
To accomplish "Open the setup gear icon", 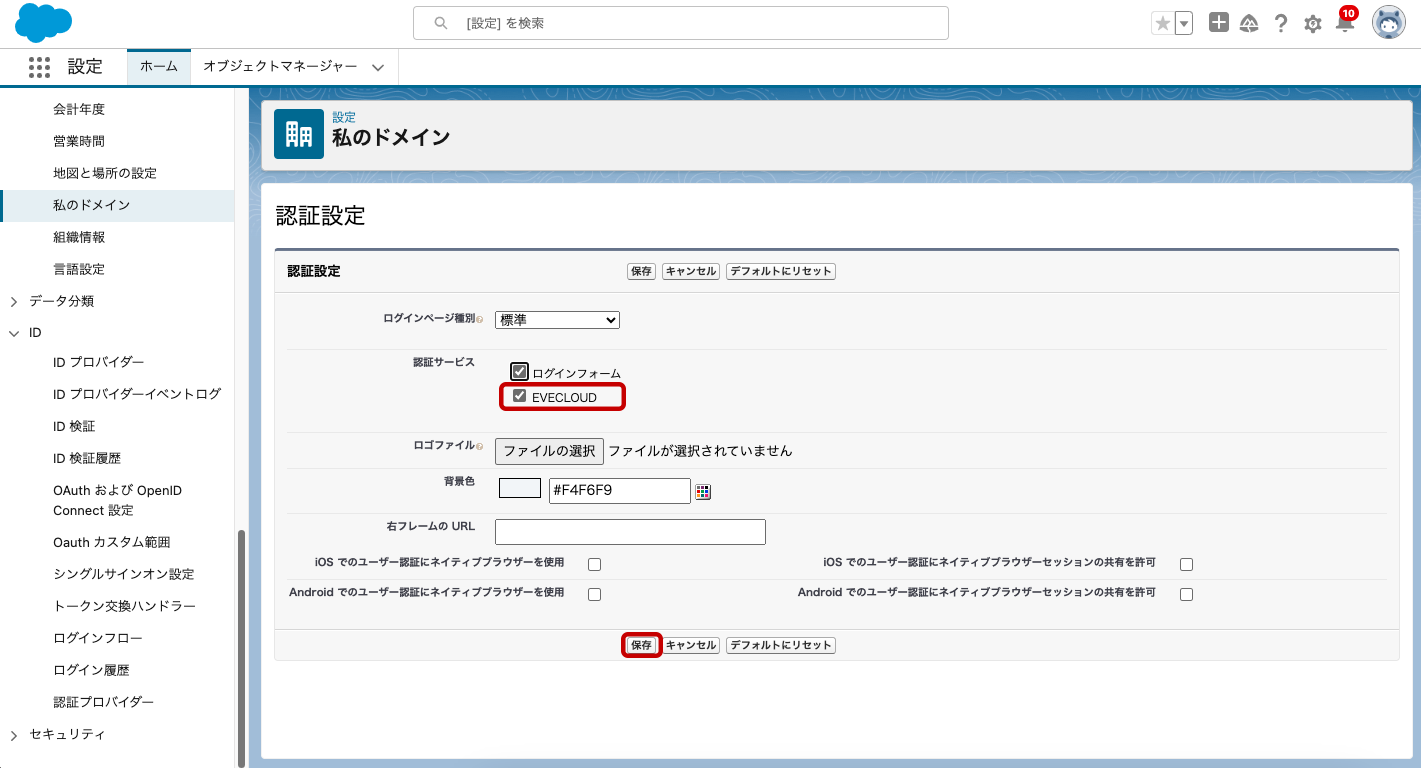I will (x=1313, y=24).
